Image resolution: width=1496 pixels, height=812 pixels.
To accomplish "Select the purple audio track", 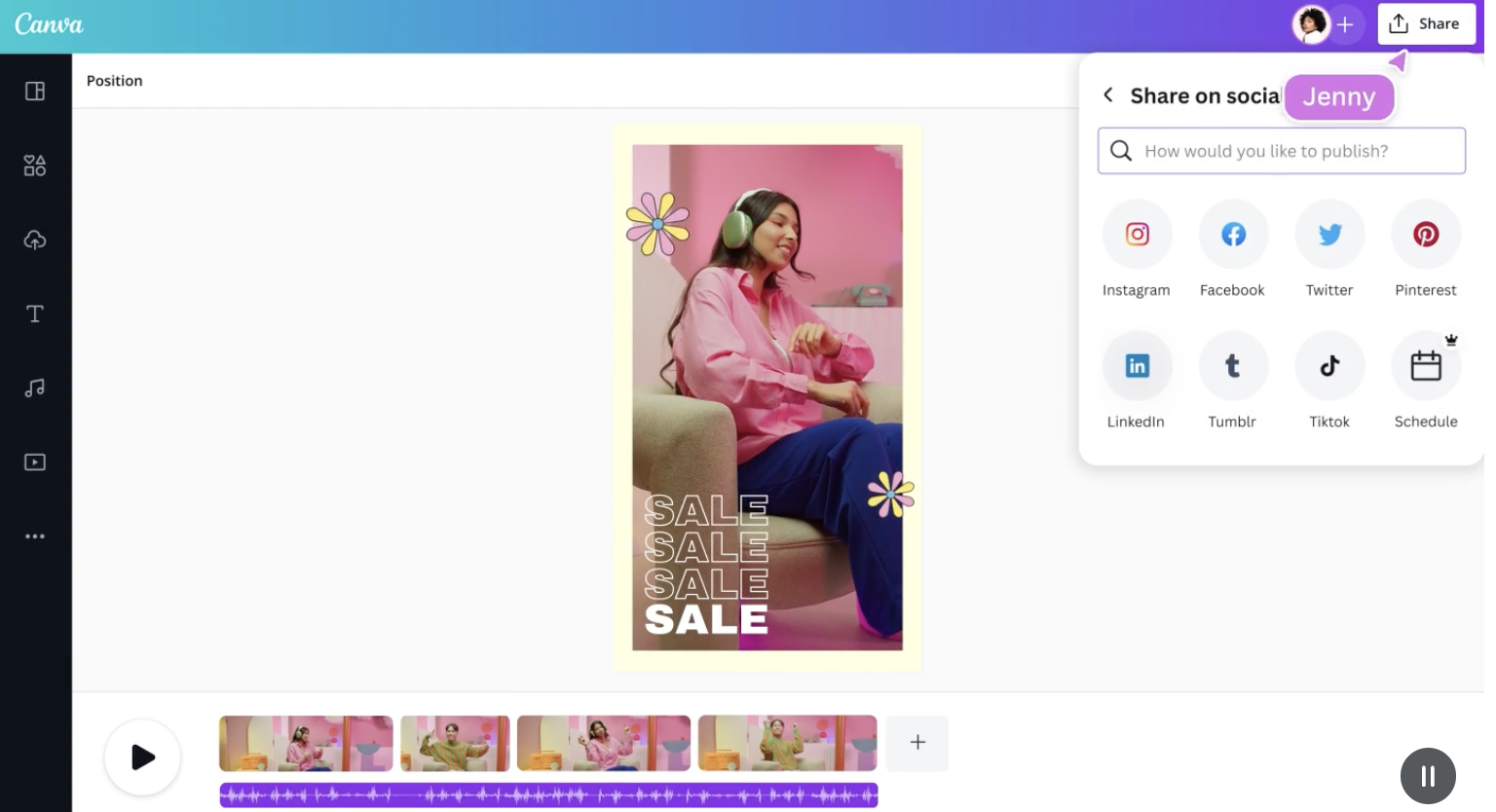I will coord(548,795).
